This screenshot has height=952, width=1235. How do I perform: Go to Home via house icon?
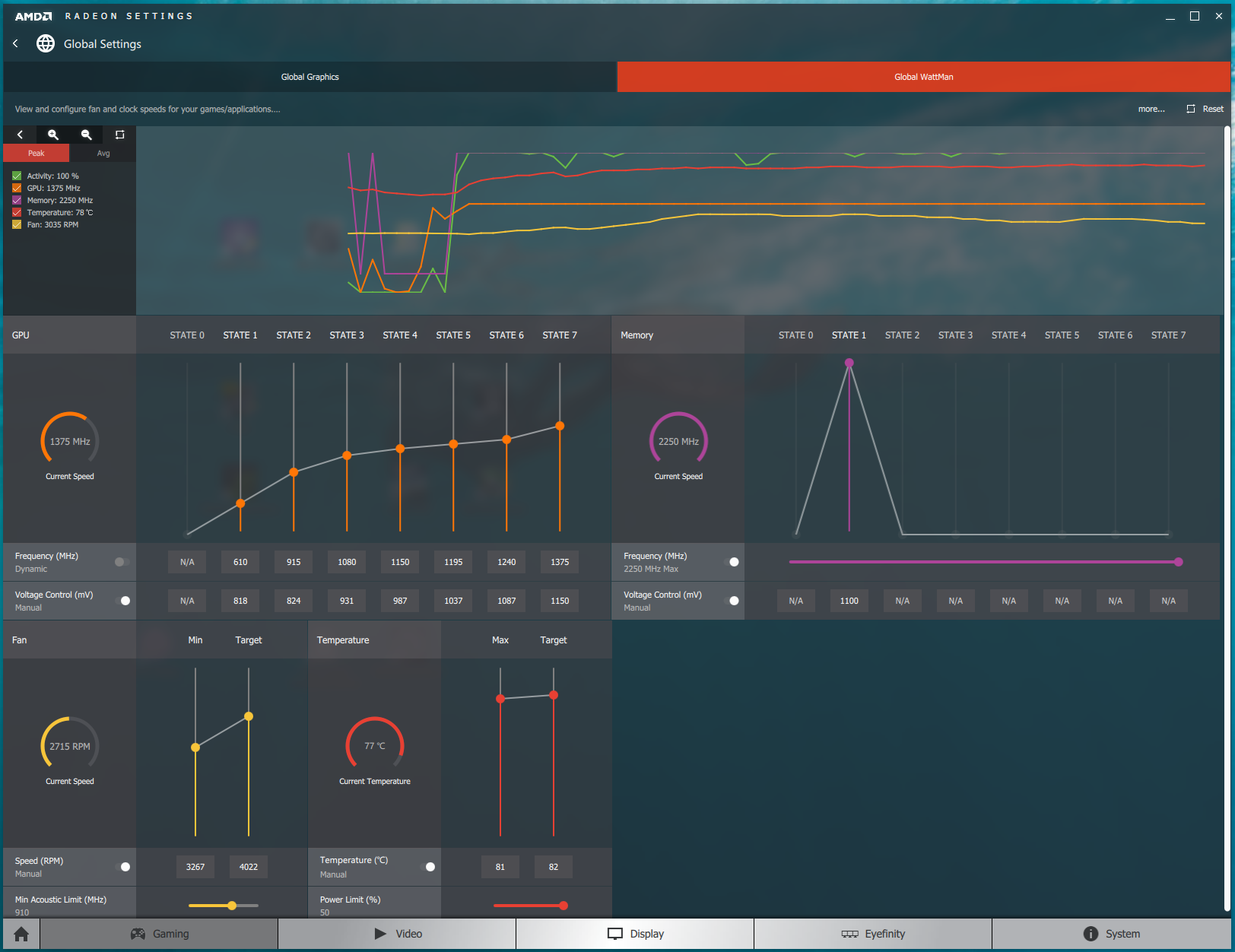[x=21, y=934]
